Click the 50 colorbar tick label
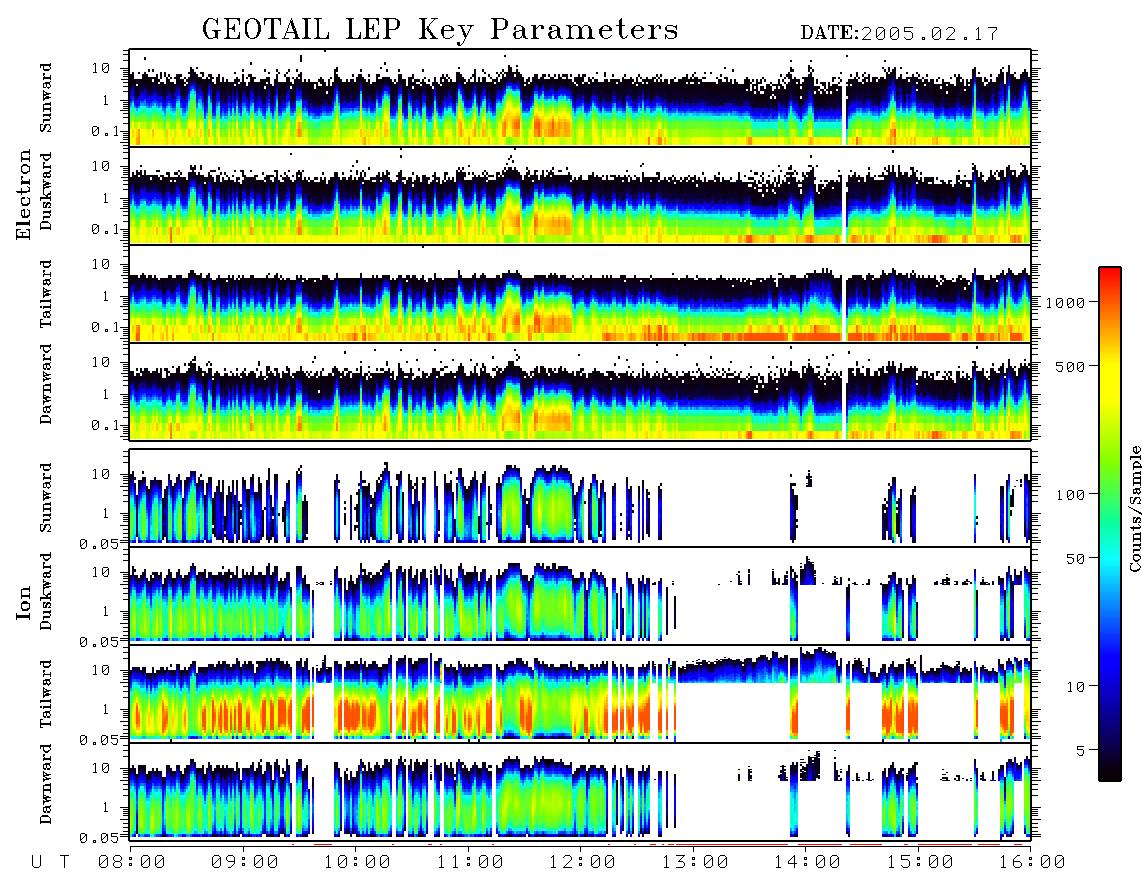This screenshot has height=880, width=1142. [1076, 559]
